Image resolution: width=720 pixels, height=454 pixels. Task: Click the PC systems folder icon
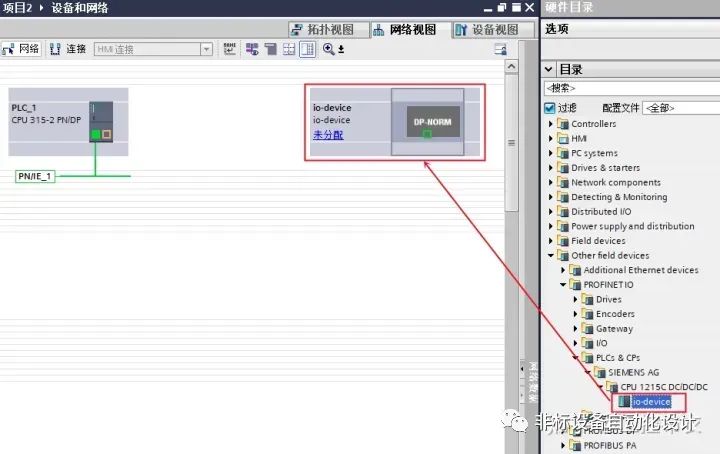coord(563,153)
